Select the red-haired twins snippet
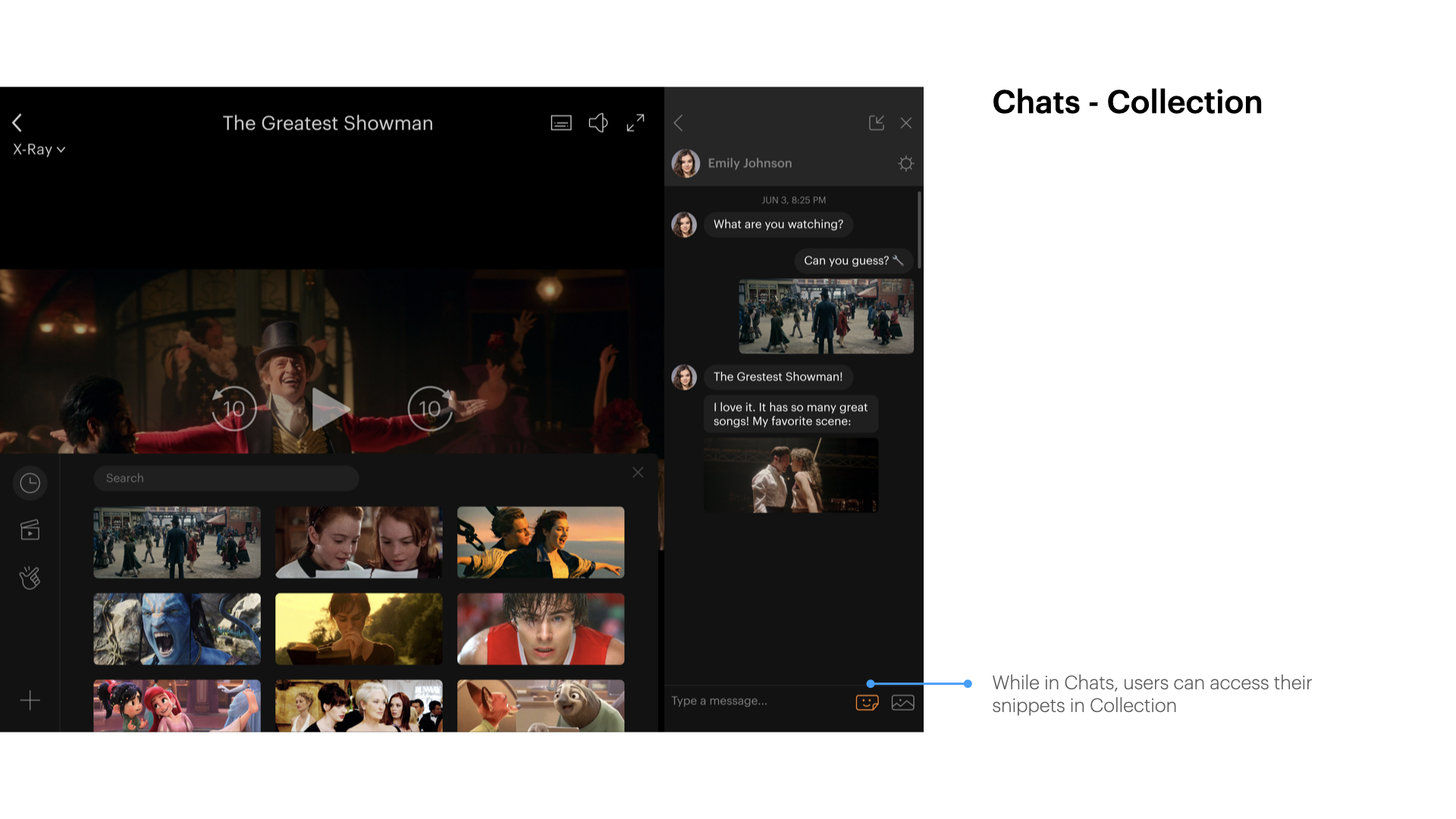The height and width of the screenshot is (819, 1456). [359, 542]
